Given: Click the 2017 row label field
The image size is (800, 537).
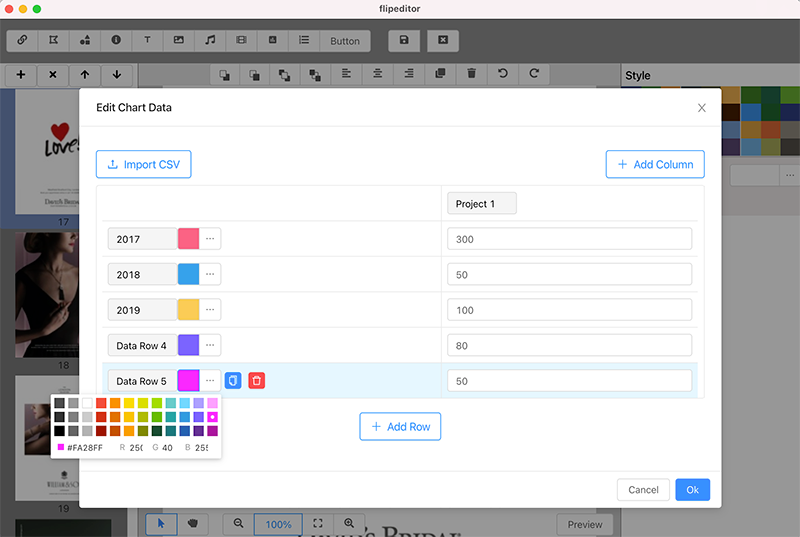Looking at the screenshot, I should [142, 239].
